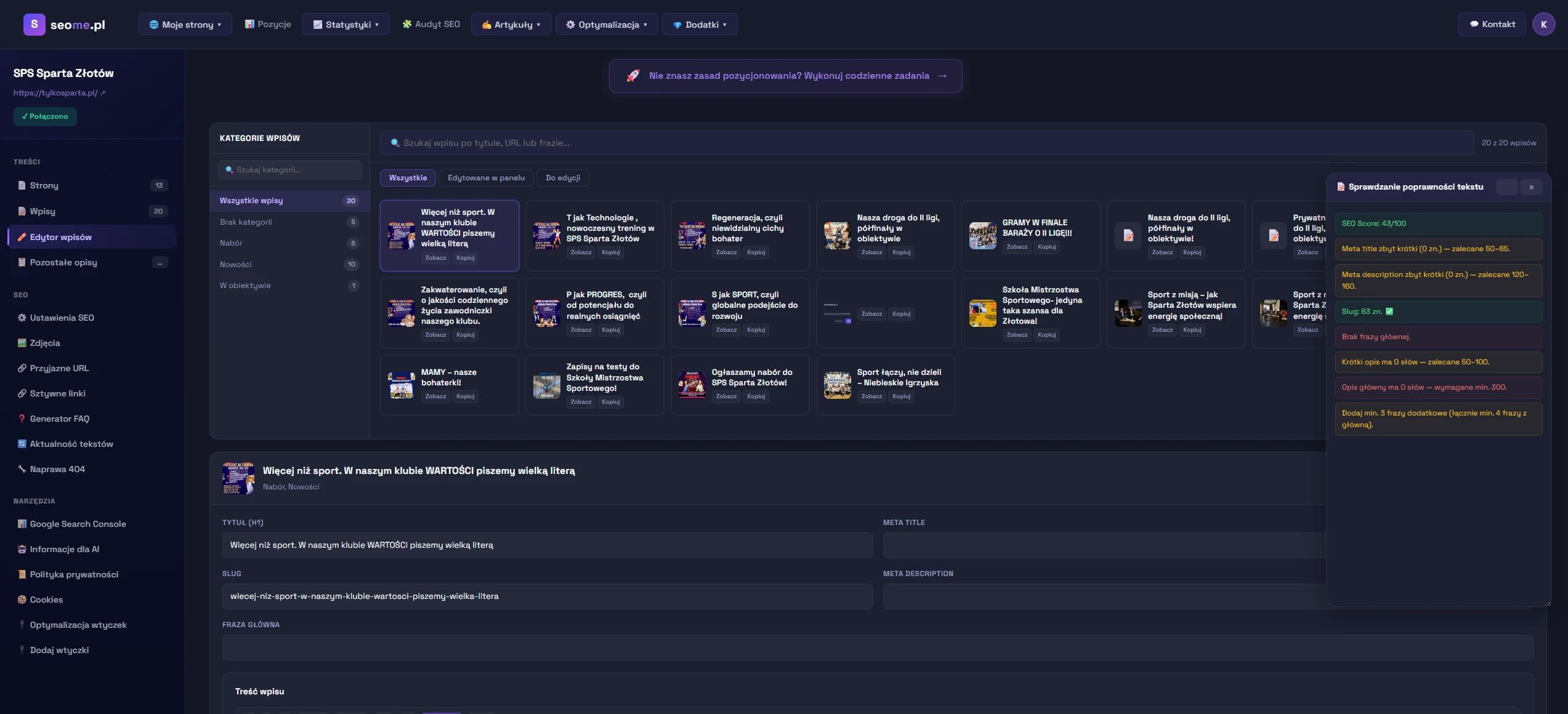Open the user avatar K icon
The image size is (1568, 714).
1543,25
